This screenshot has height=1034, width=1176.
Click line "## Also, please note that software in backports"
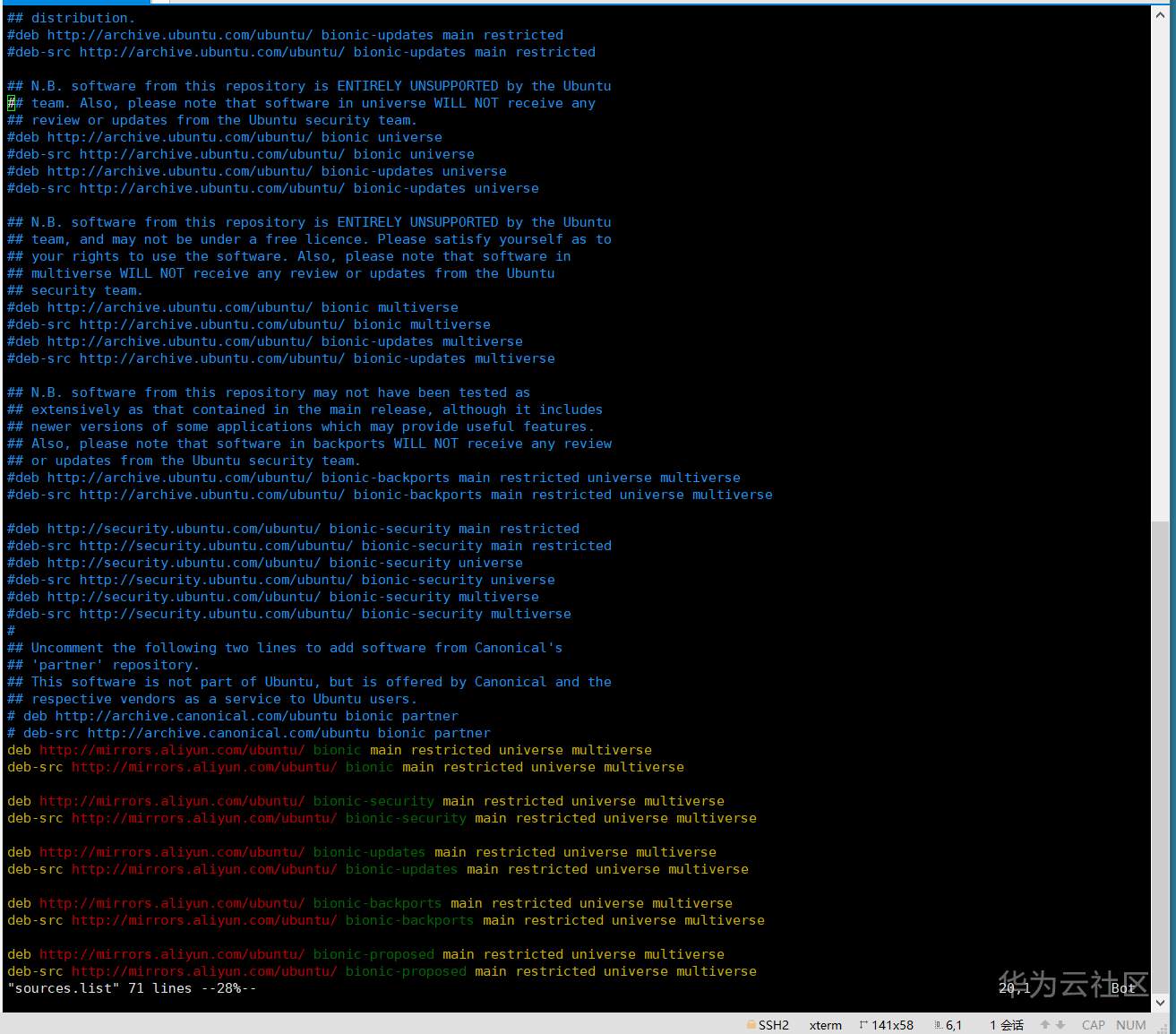click(x=310, y=444)
